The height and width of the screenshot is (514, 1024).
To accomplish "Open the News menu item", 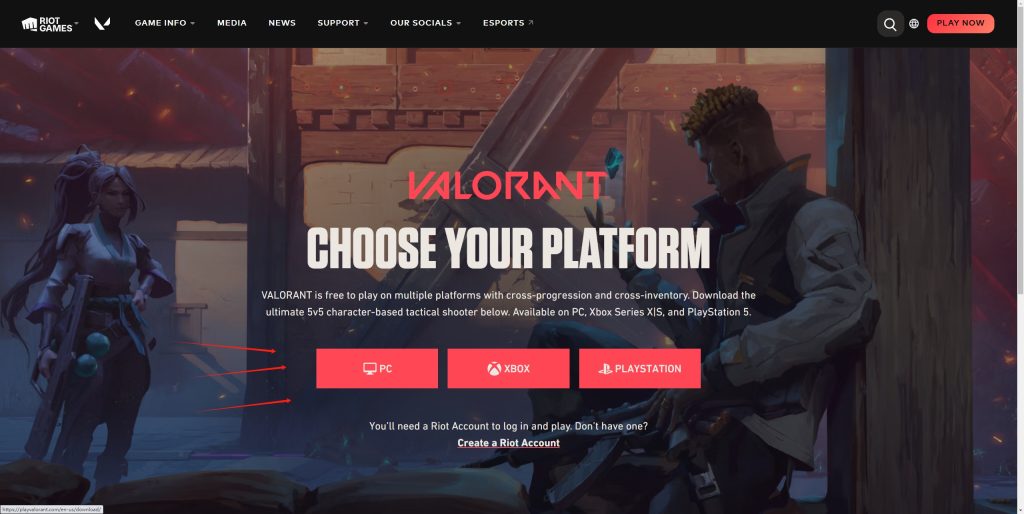I will tap(282, 23).
